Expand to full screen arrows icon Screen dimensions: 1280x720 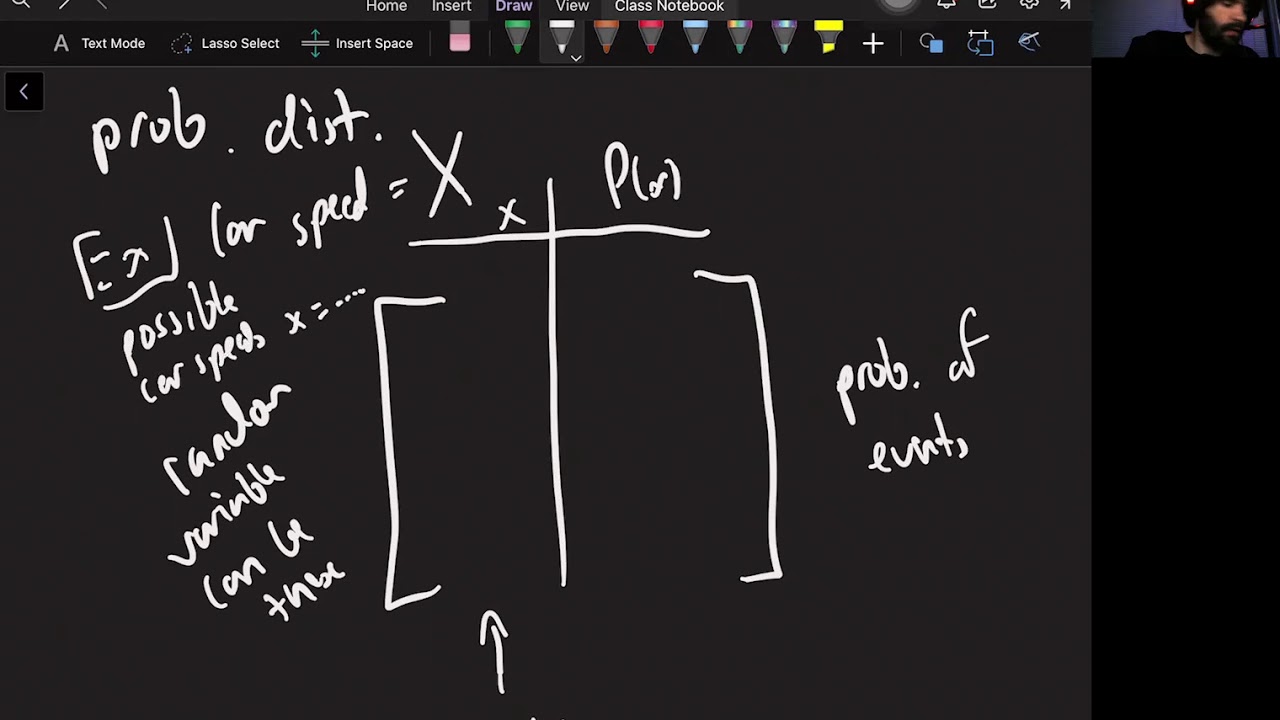pyautogui.click(x=1066, y=4)
